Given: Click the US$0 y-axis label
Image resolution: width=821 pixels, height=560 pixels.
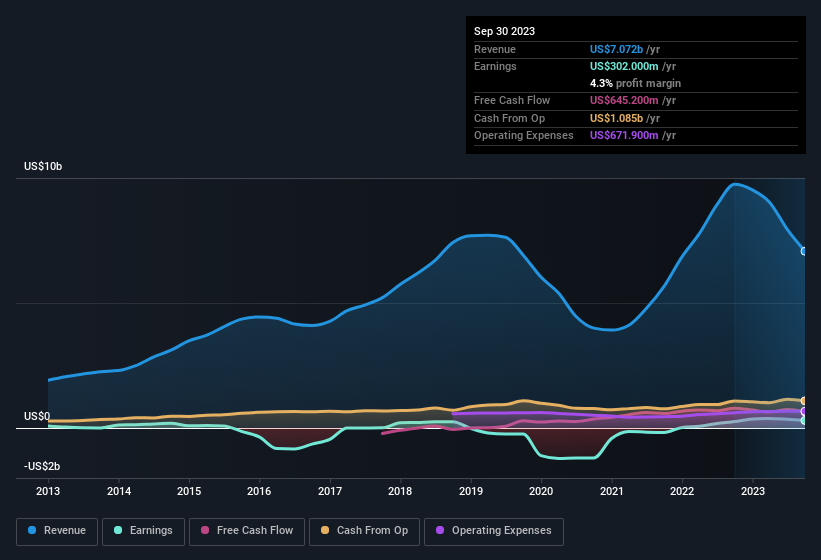Looking at the screenshot, I should (x=37, y=416).
